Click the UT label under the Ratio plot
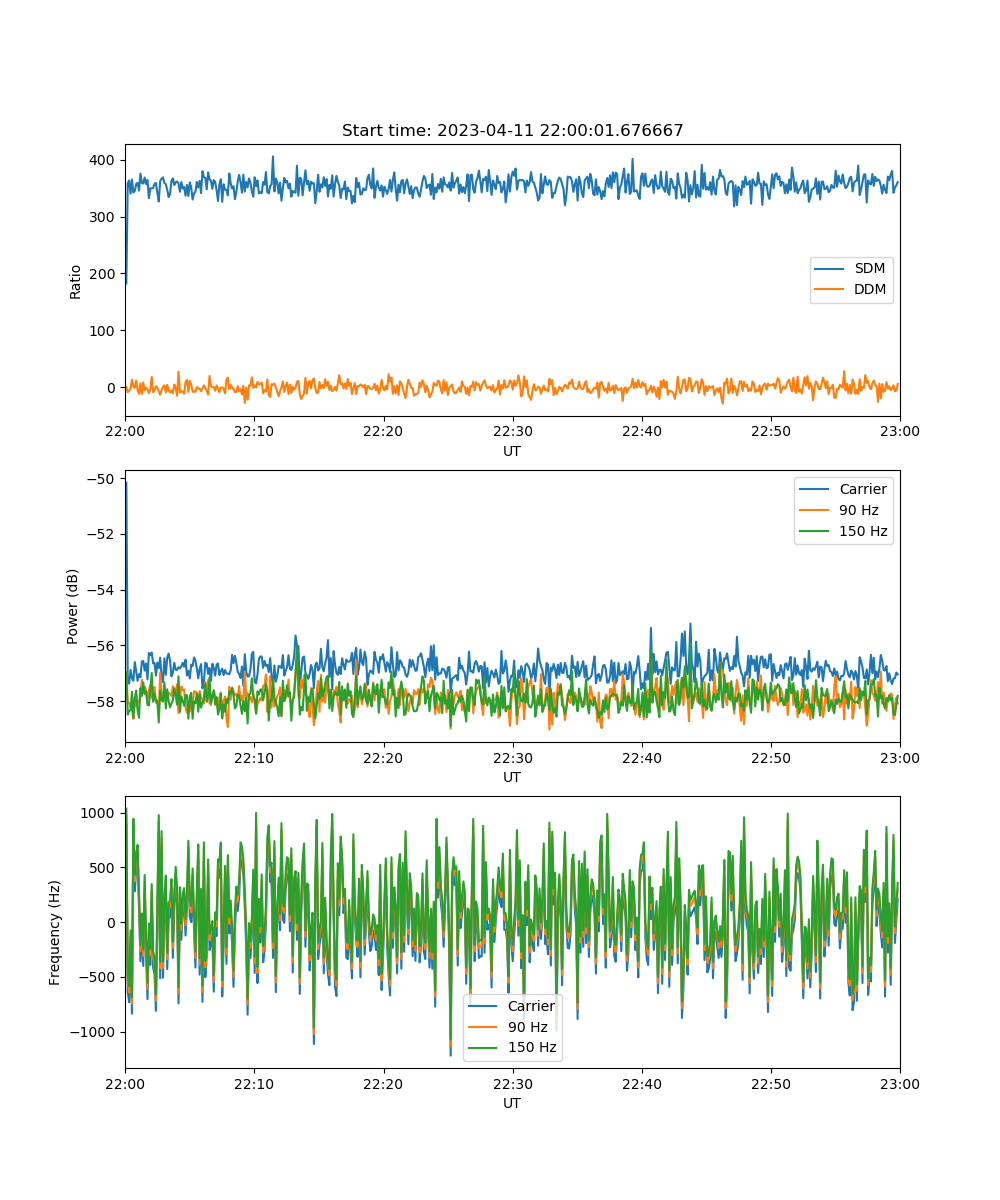Viewport: 1000px width, 1200px height. click(512, 451)
